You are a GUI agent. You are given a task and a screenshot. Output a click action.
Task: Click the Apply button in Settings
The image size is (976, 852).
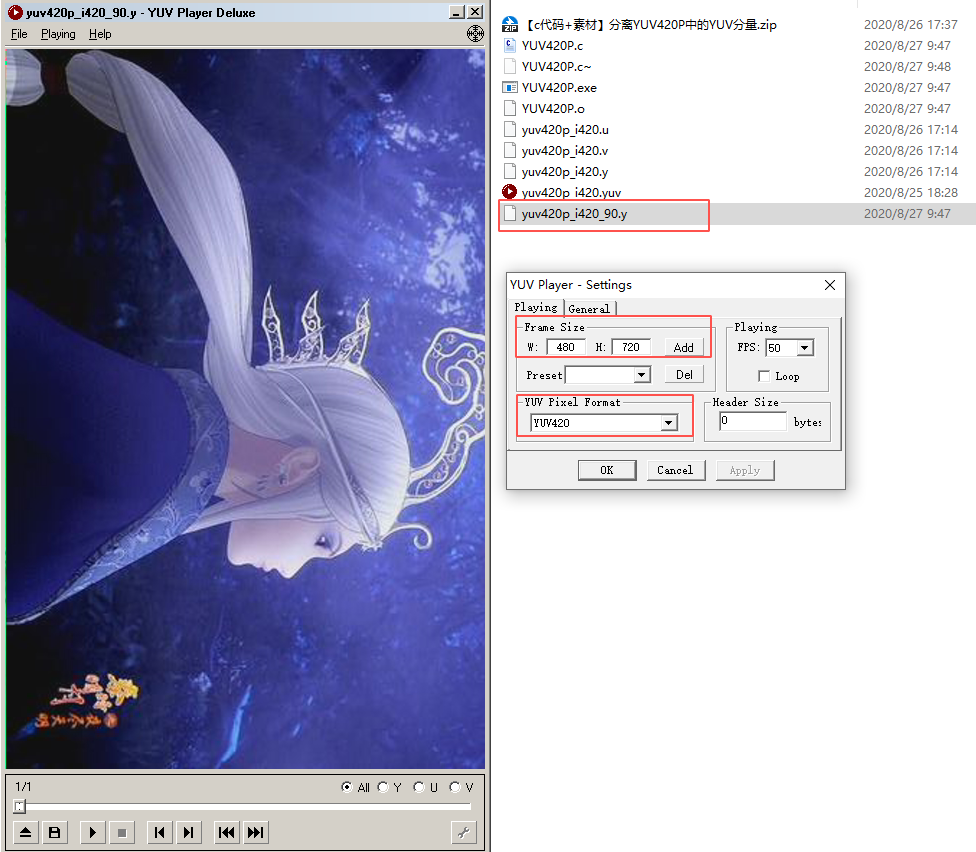click(x=745, y=470)
